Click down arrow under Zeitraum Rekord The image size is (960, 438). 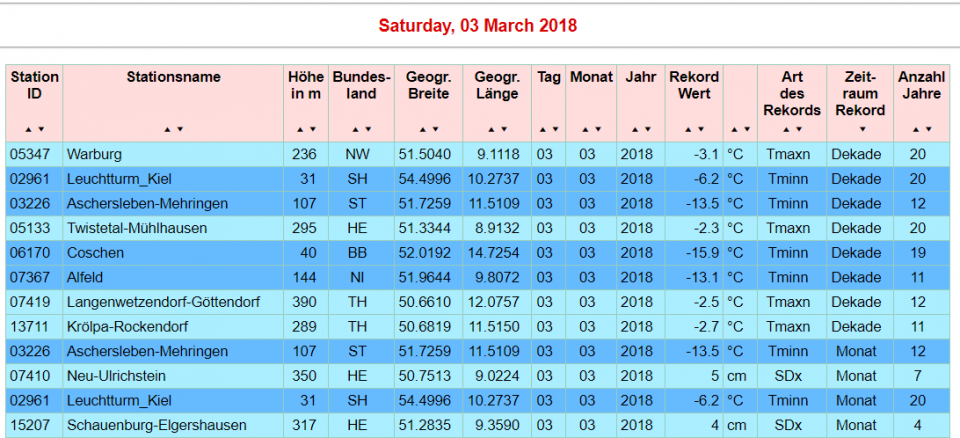862,129
